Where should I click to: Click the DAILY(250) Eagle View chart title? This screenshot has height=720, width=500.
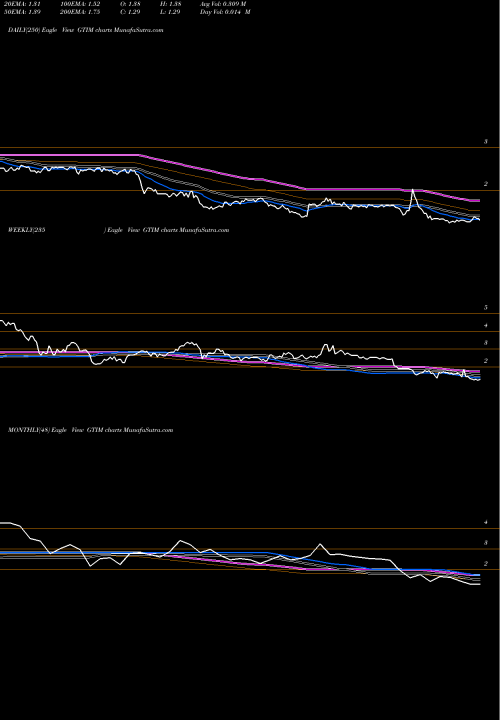click(x=85, y=30)
